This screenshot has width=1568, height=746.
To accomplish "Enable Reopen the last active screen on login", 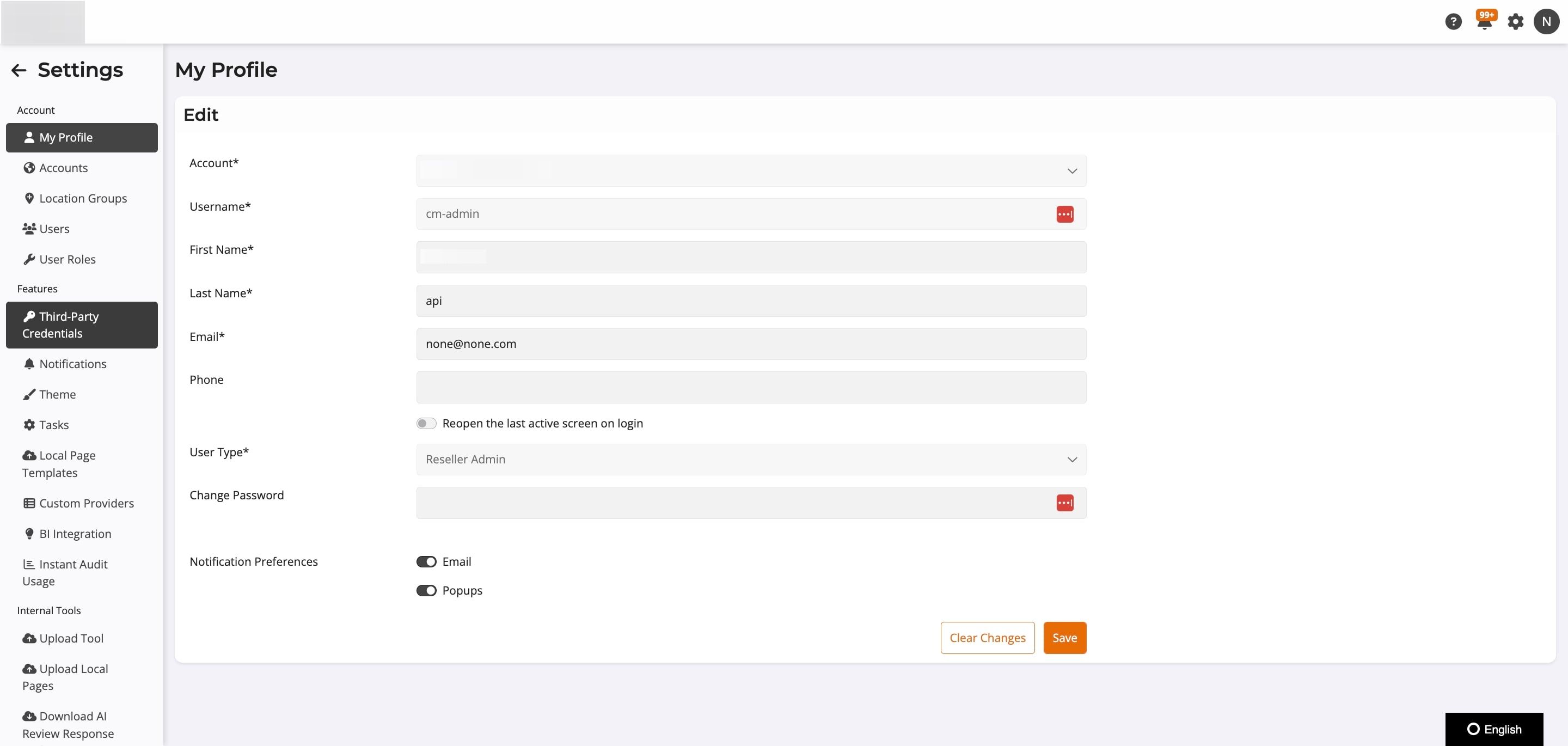I will [x=427, y=423].
